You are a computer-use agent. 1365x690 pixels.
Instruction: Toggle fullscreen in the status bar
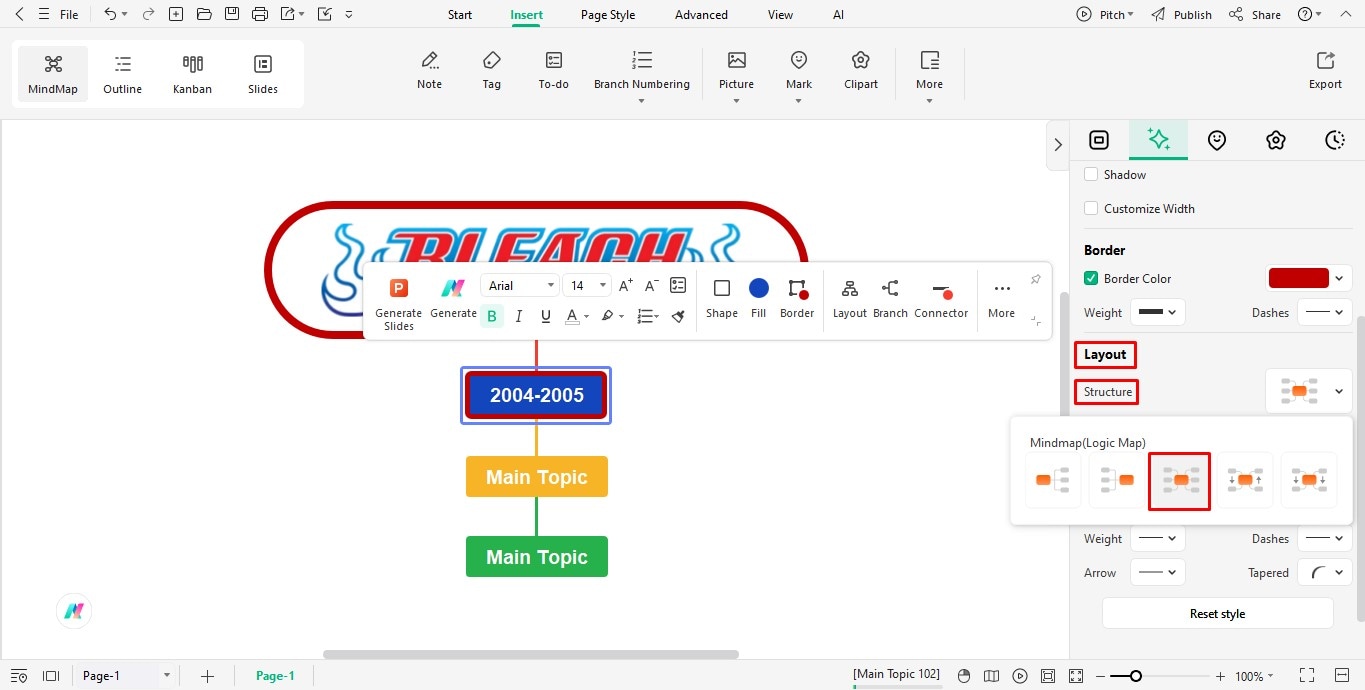click(x=1306, y=676)
